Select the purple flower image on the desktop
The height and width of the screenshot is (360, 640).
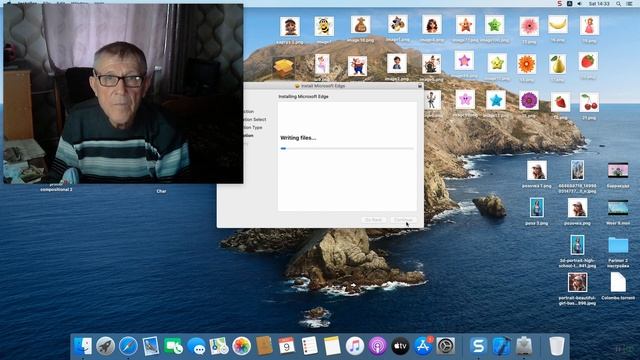pyautogui.click(x=529, y=100)
